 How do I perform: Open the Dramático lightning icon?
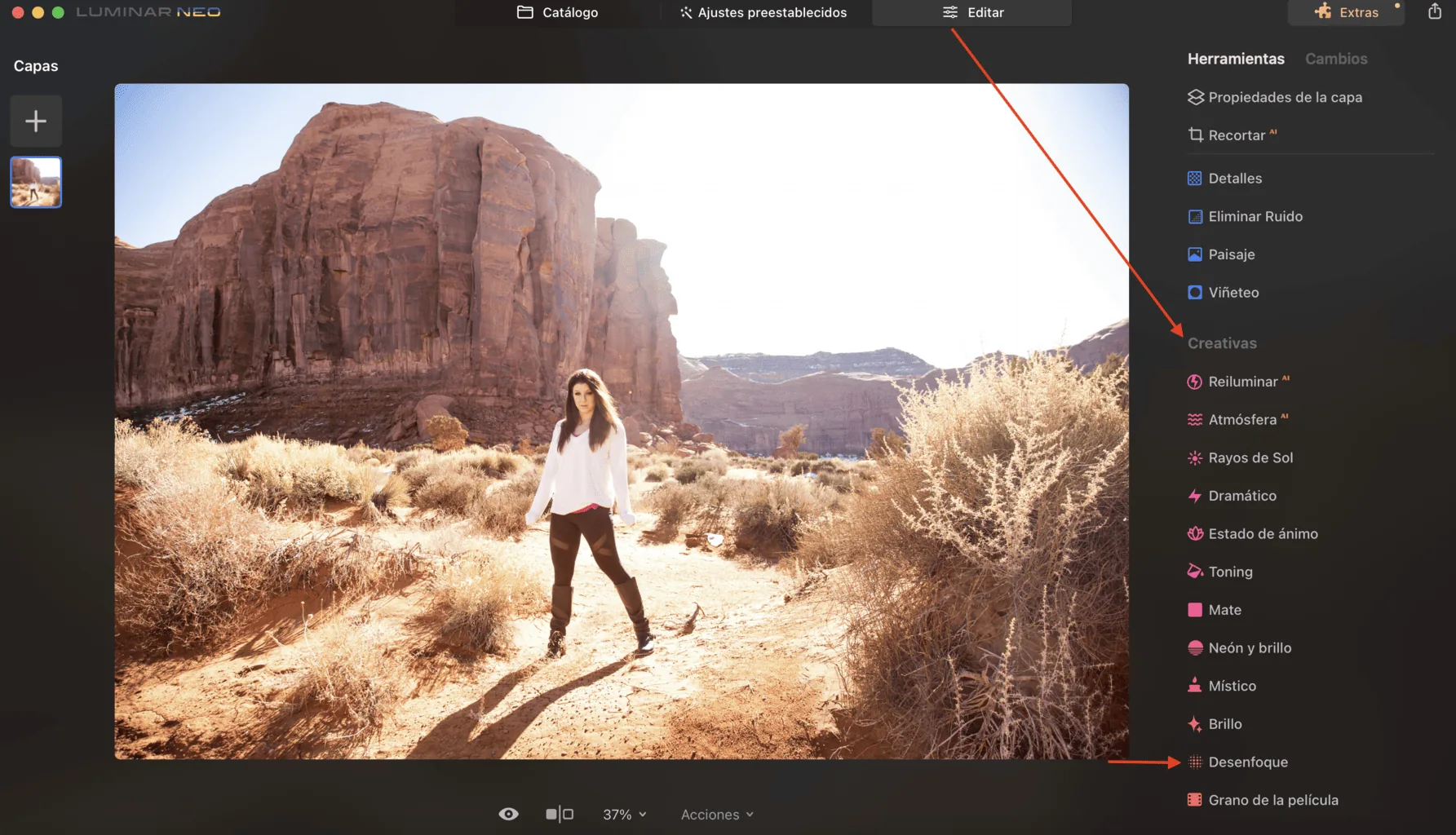pyautogui.click(x=1195, y=496)
